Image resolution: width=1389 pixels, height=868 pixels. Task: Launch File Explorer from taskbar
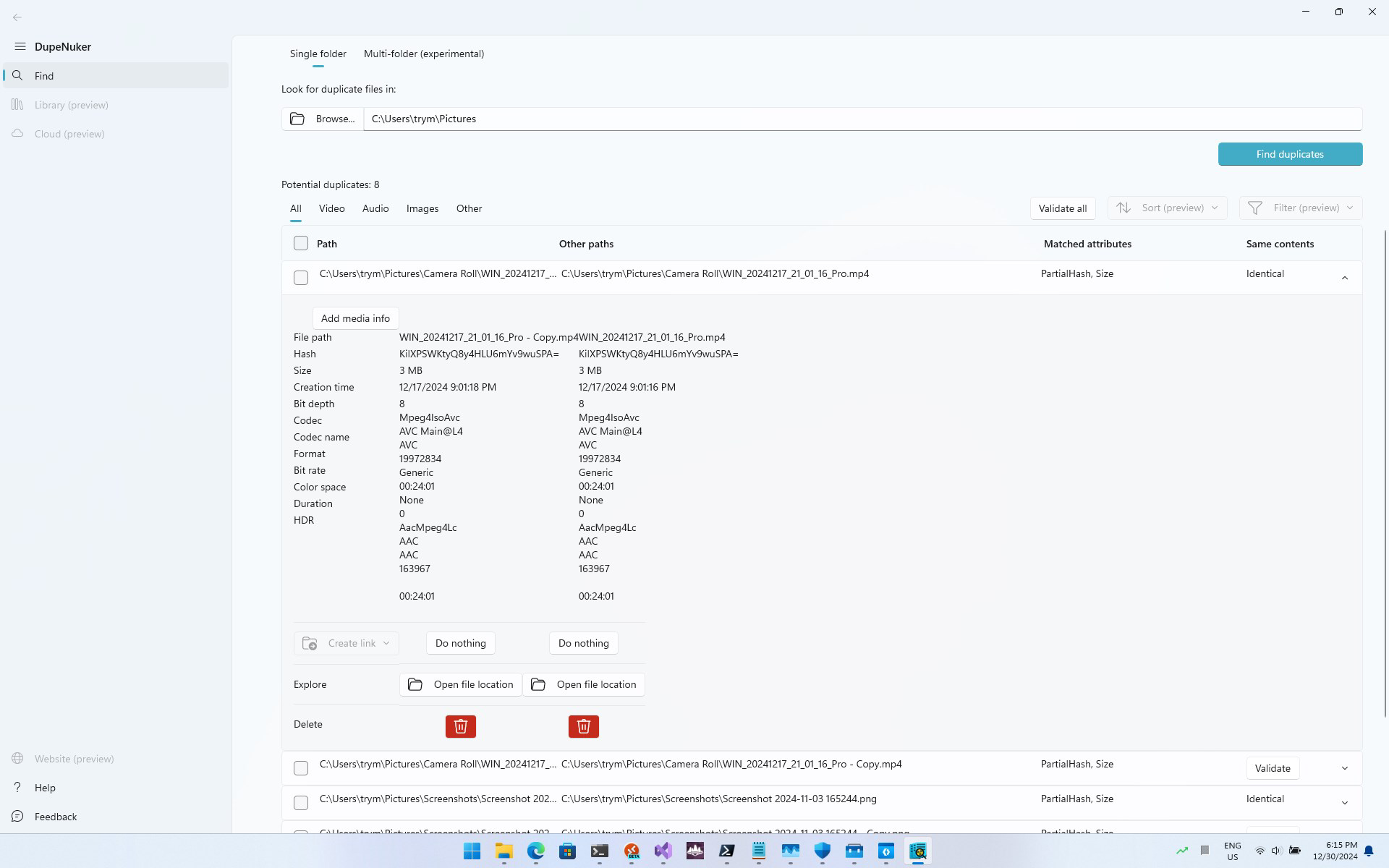(x=504, y=851)
